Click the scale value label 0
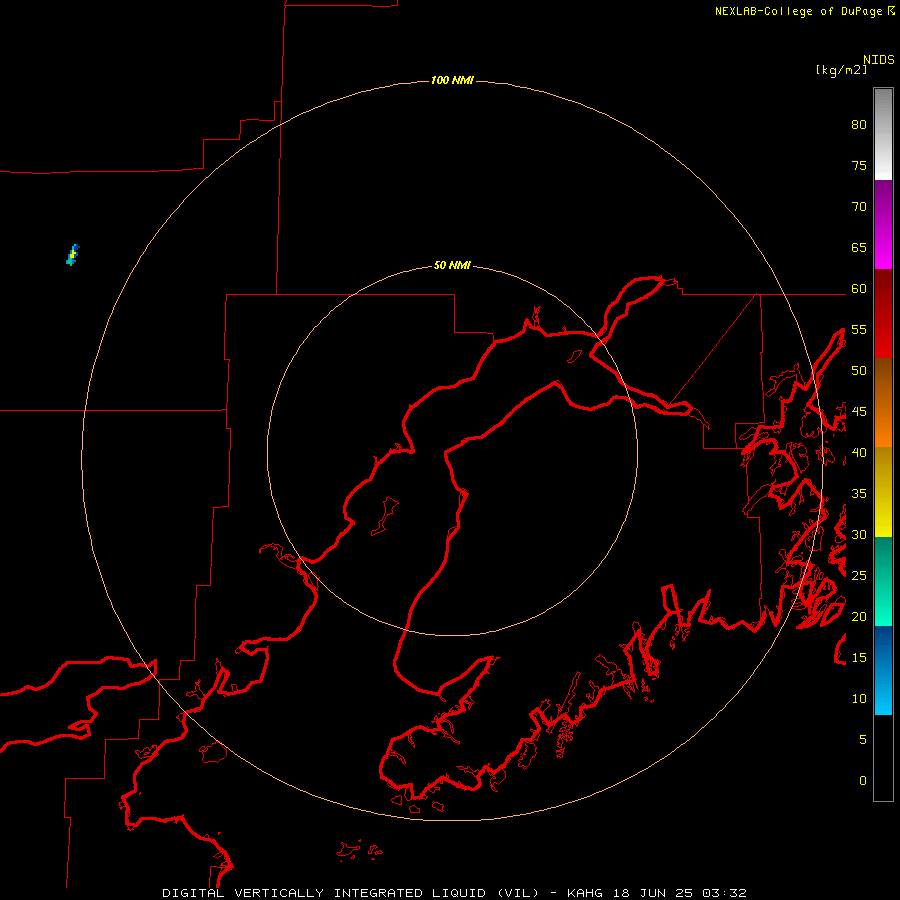Screen dimensions: 900x900 (863, 781)
